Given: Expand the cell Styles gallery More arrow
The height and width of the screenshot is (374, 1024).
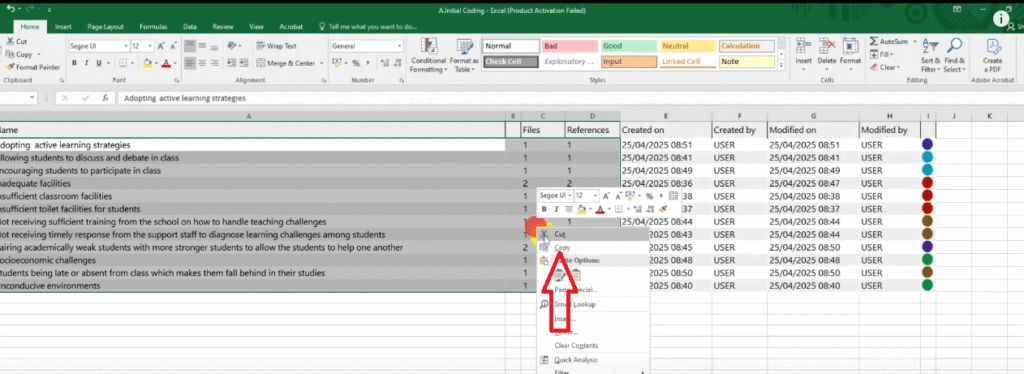Looking at the screenshot, I should (x=781, y=65).
